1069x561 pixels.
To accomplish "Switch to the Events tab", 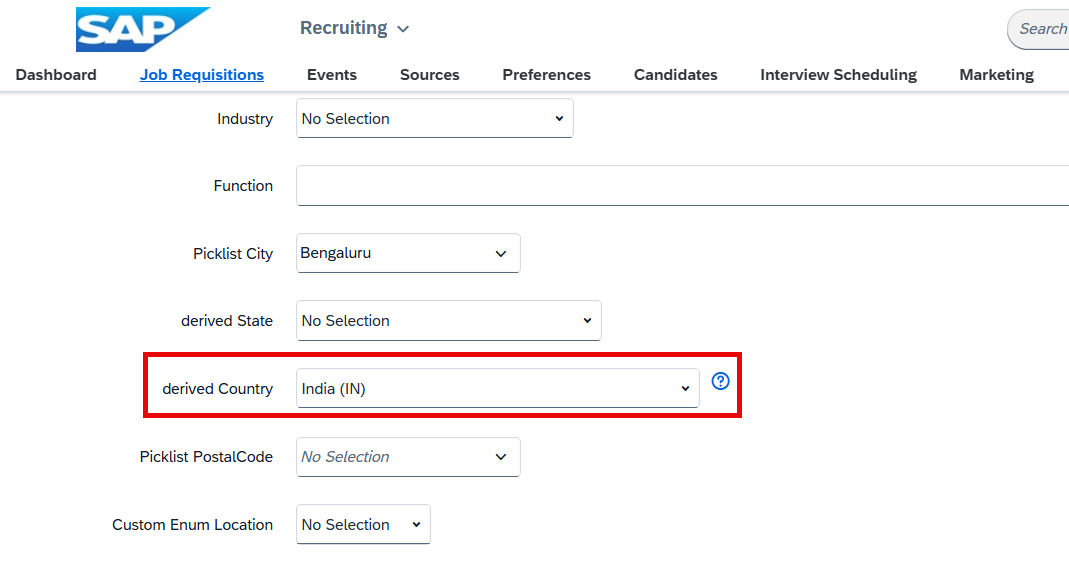I will (331, 75).
